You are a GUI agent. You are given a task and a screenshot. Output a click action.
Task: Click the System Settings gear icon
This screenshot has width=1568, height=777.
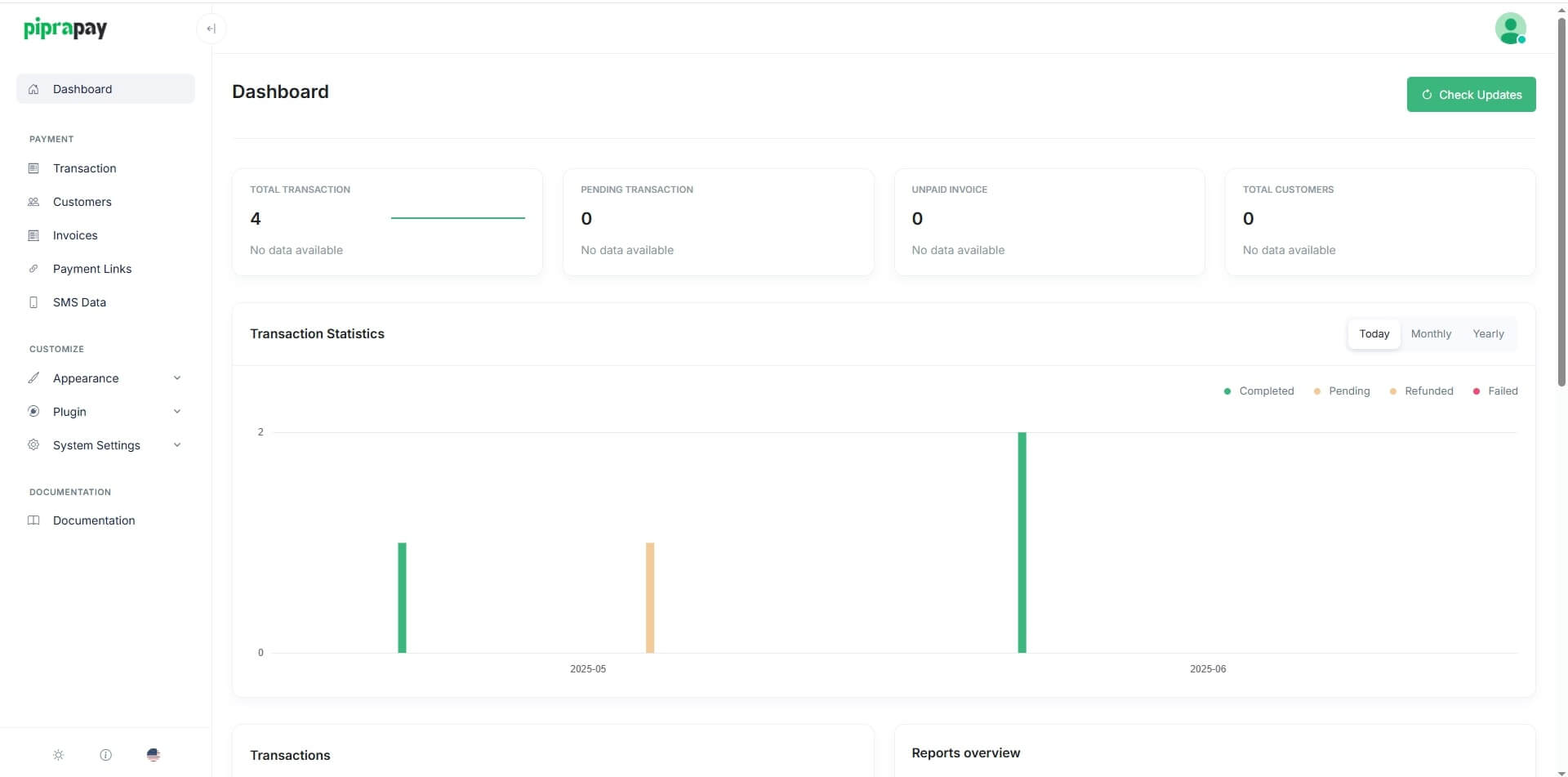(33, 445)
